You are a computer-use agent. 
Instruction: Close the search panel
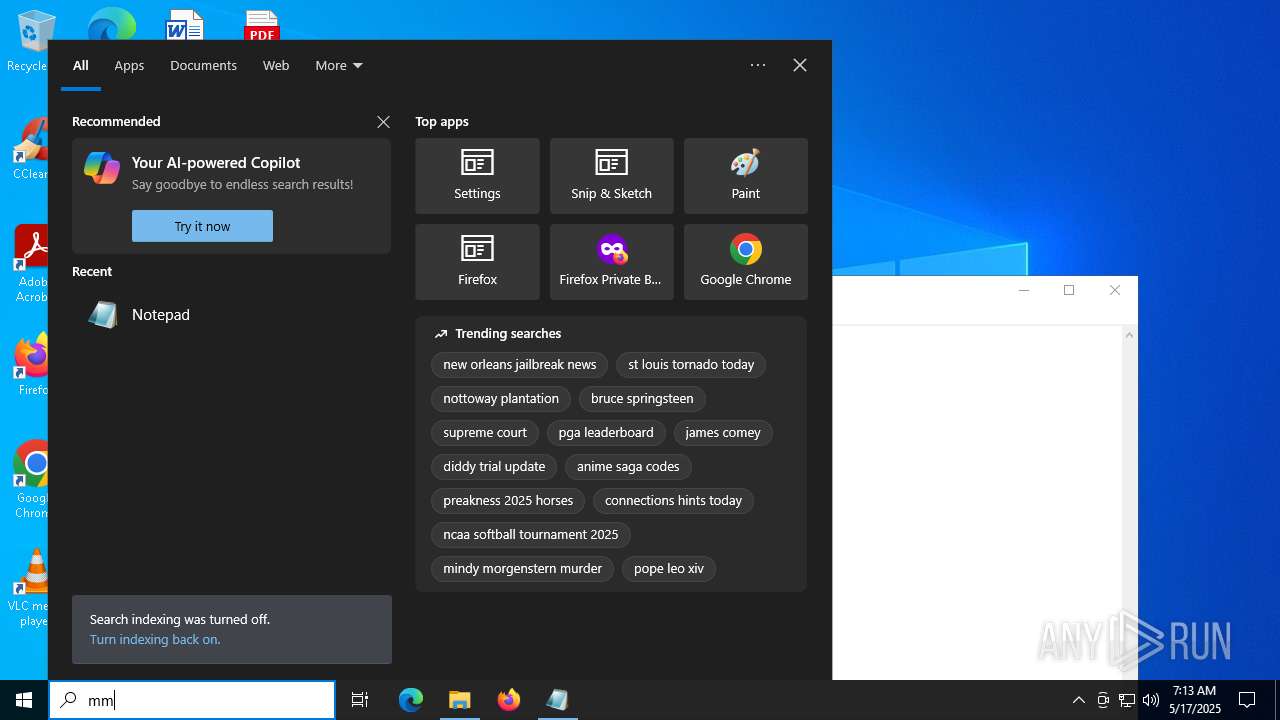pos(800,65)
